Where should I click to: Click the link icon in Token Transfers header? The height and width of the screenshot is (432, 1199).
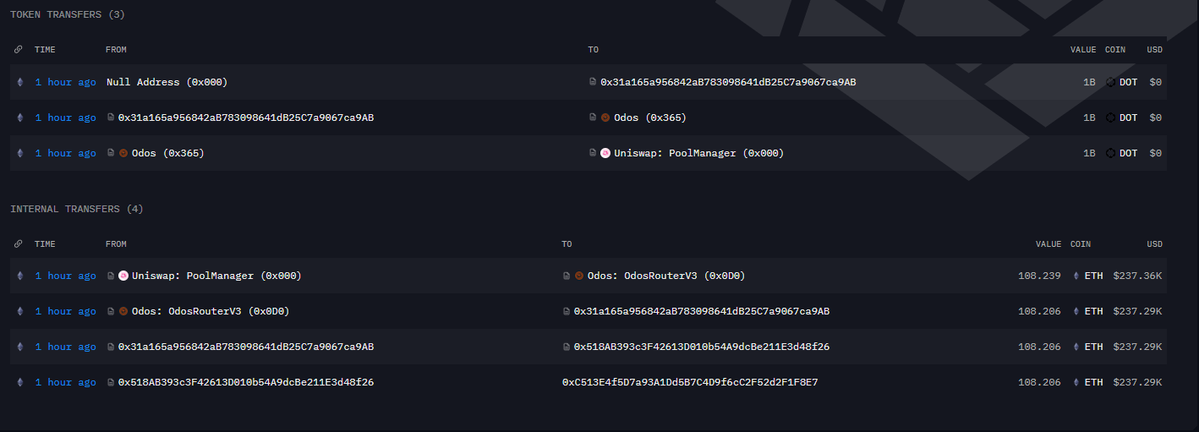[x=18, y=49]
